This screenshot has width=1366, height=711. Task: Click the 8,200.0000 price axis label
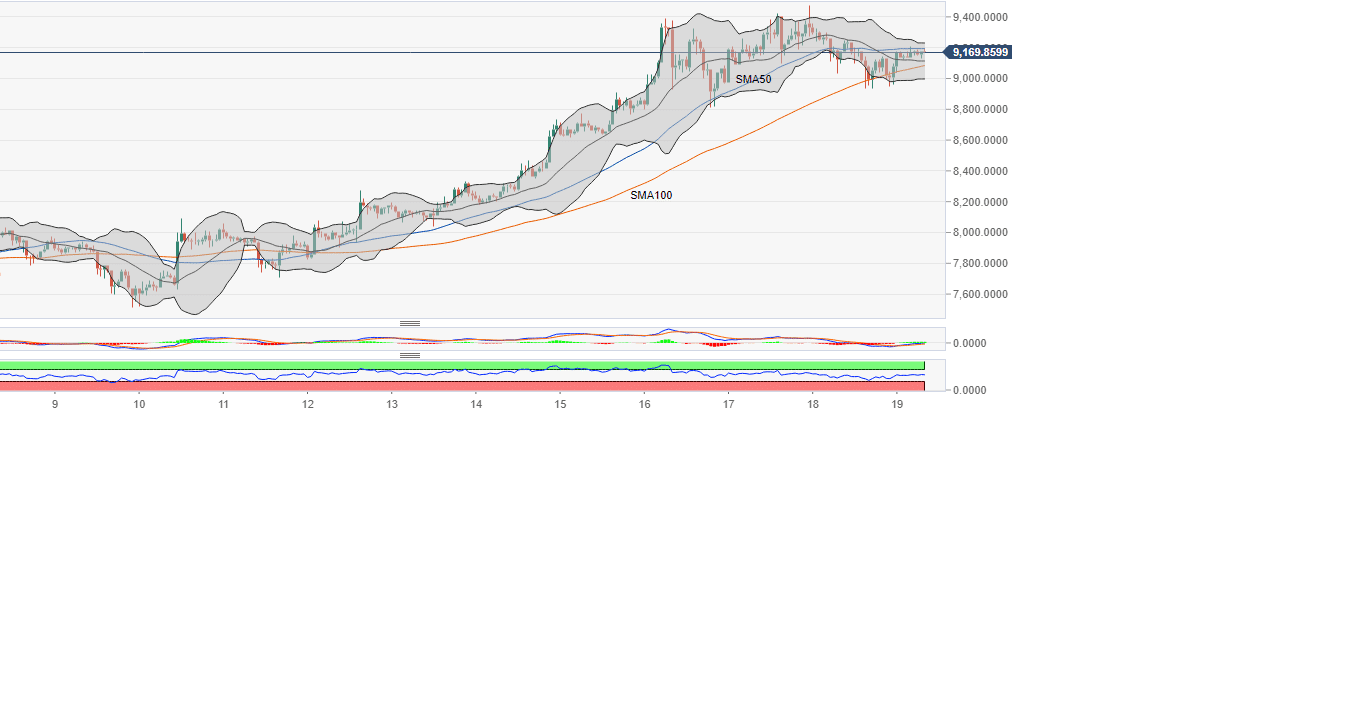point(980,203)
